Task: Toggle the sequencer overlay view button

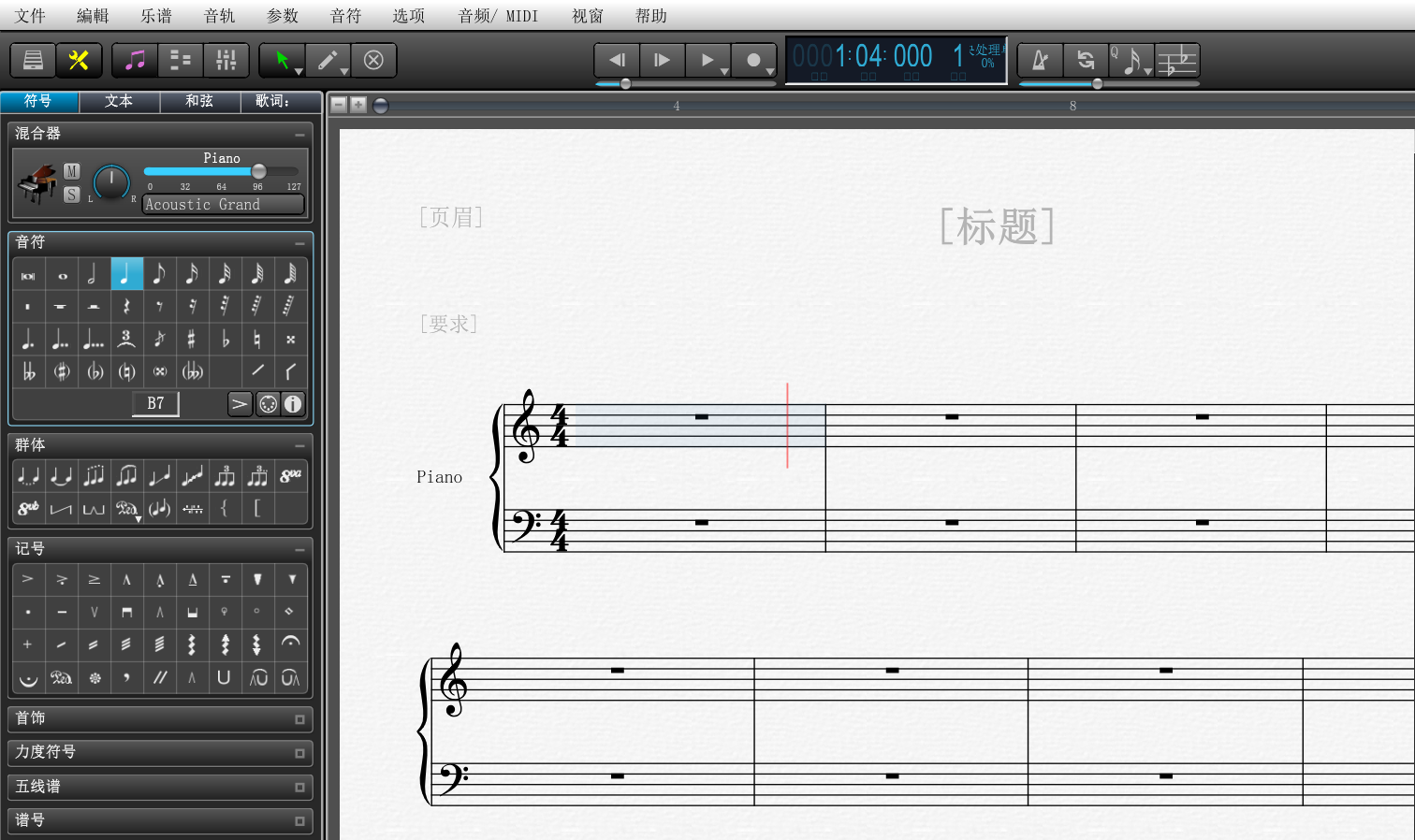Action: coord(181,61)
